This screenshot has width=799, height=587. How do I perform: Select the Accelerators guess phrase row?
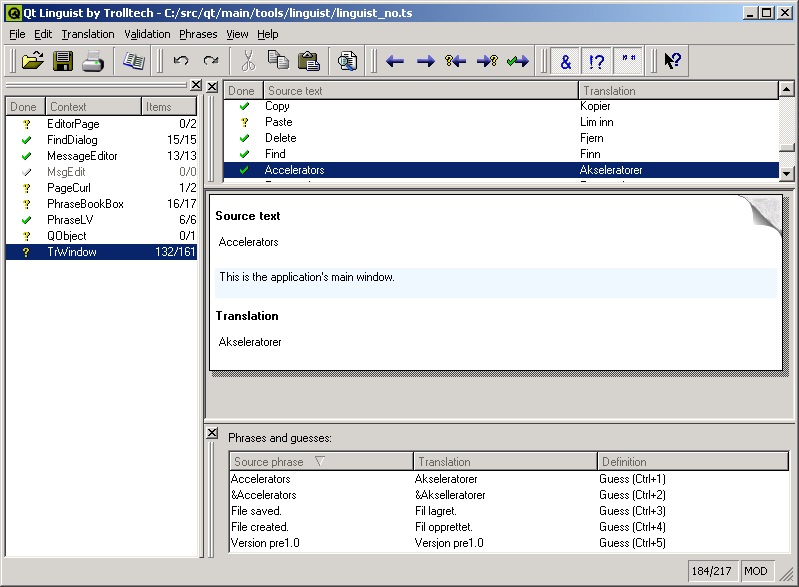click(x=261, y=479)
